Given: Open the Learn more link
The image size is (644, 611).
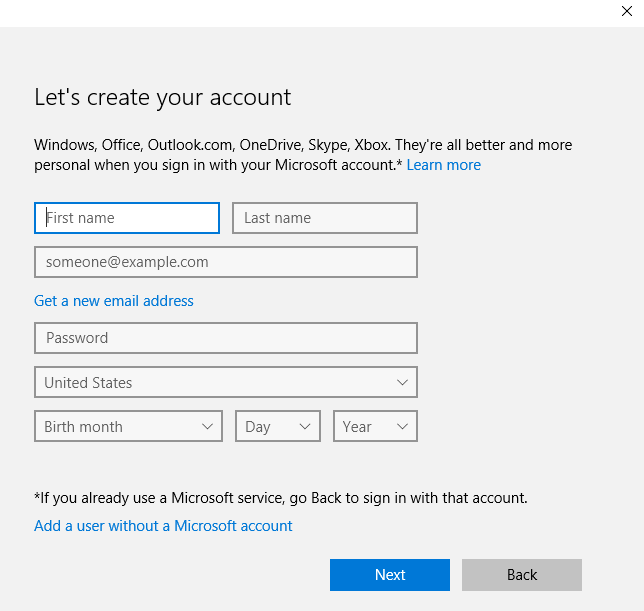Looking at the screenshot, I should coord(444,165).
